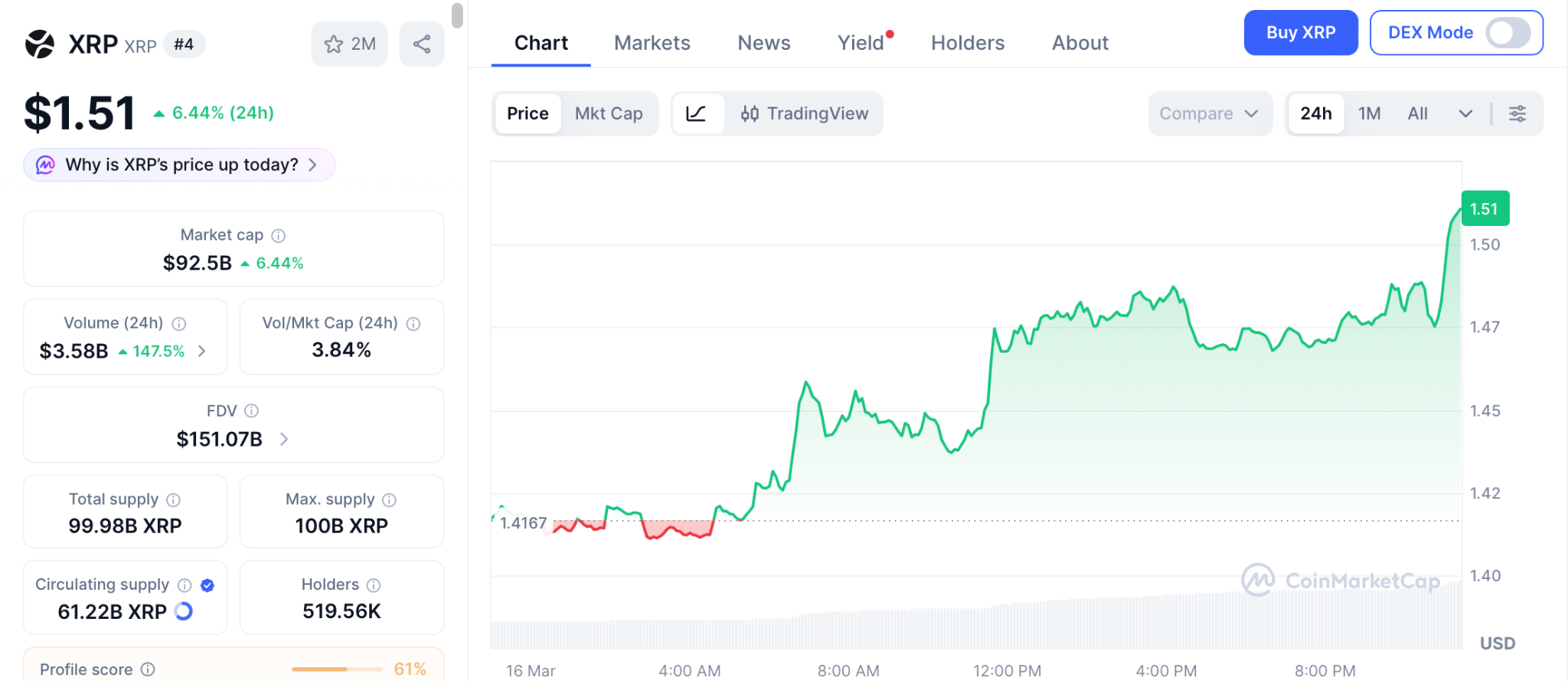The width and height of the screenshot is (1568, 681).
Task: Show Vol/Mkt Cap (24h) info icon
Action: (413, 324)
